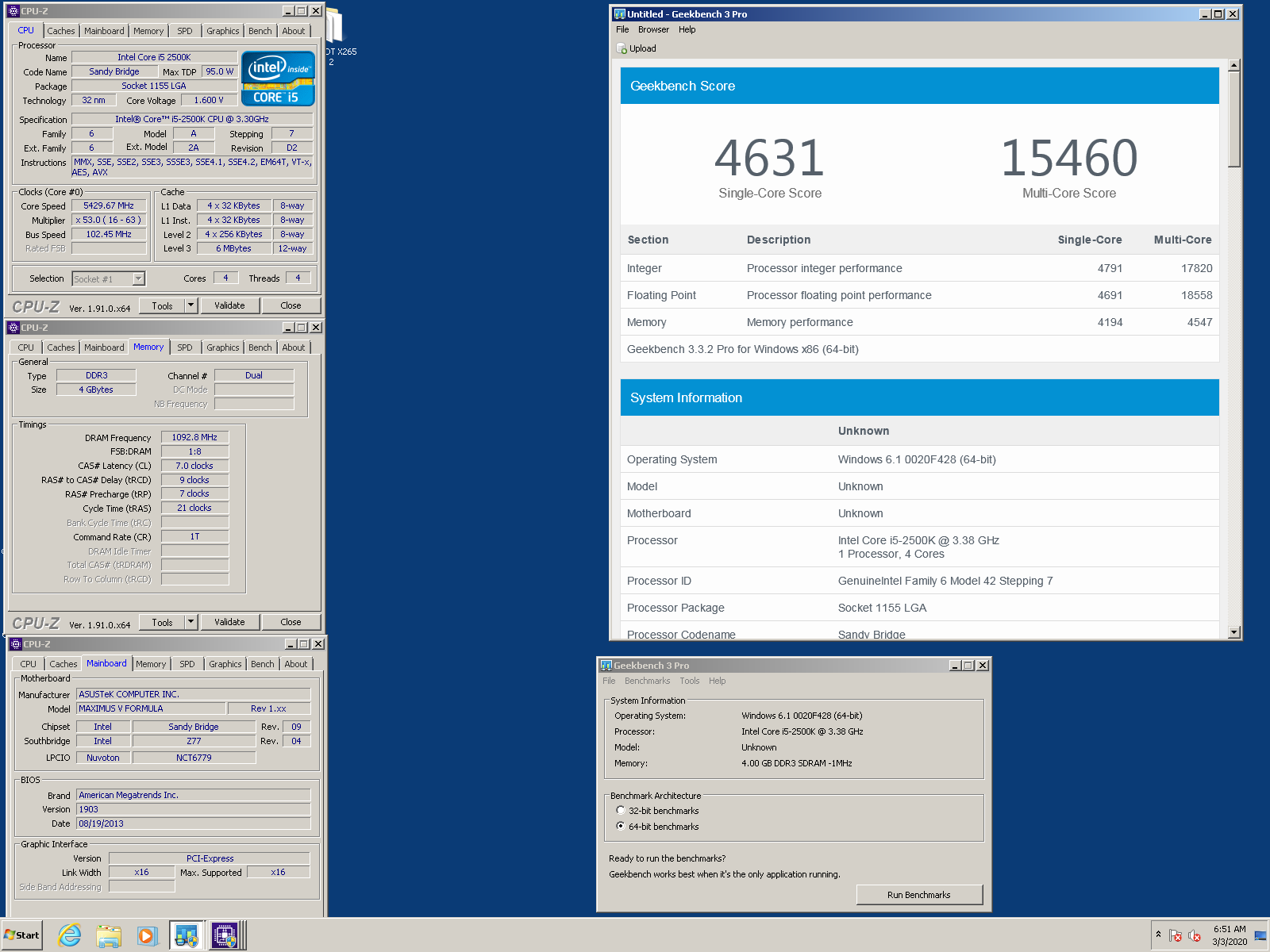
Task: Click the BIOS date 08/19/2013 field
Action: click(x=193, y=823)
